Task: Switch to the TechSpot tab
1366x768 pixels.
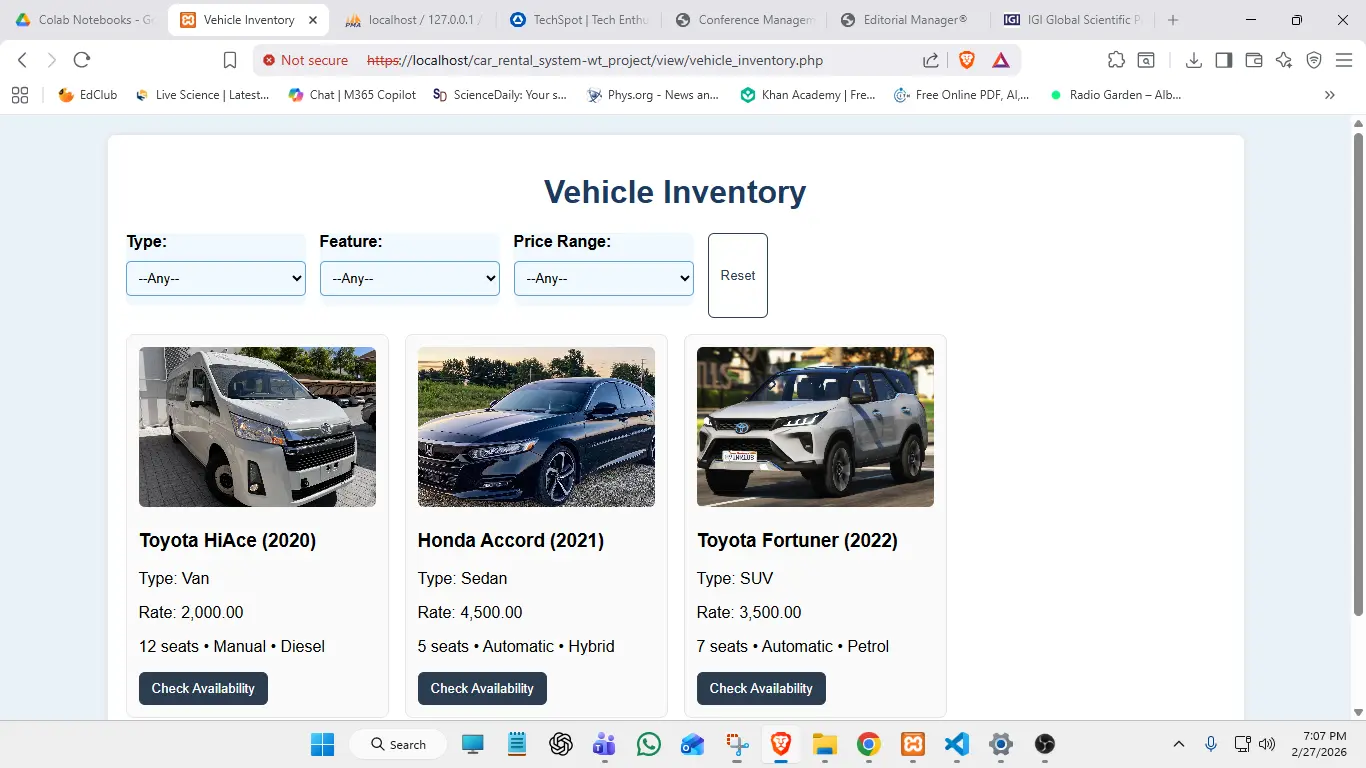Action: [x=580, y=20]
